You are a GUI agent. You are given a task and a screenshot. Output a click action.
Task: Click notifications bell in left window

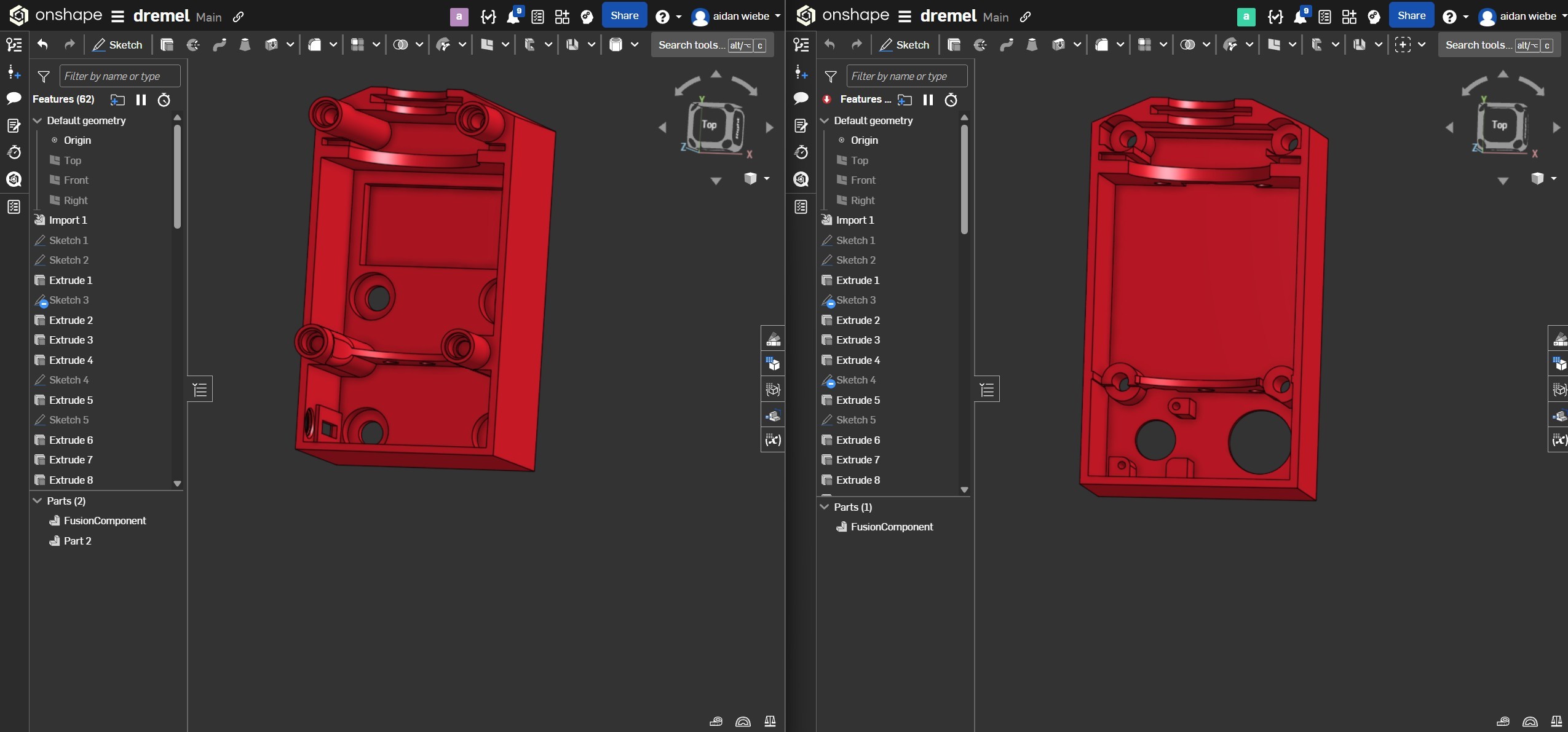(513, 16)
